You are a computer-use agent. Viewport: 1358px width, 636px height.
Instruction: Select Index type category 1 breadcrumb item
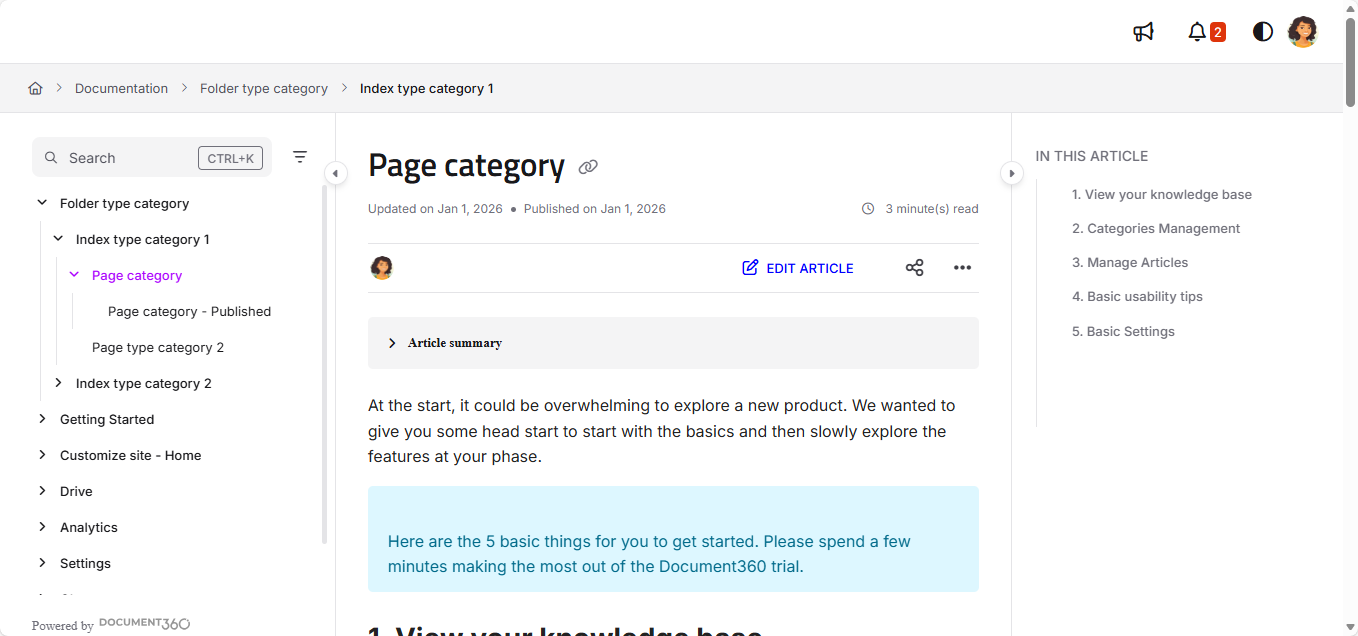[427, 88]
